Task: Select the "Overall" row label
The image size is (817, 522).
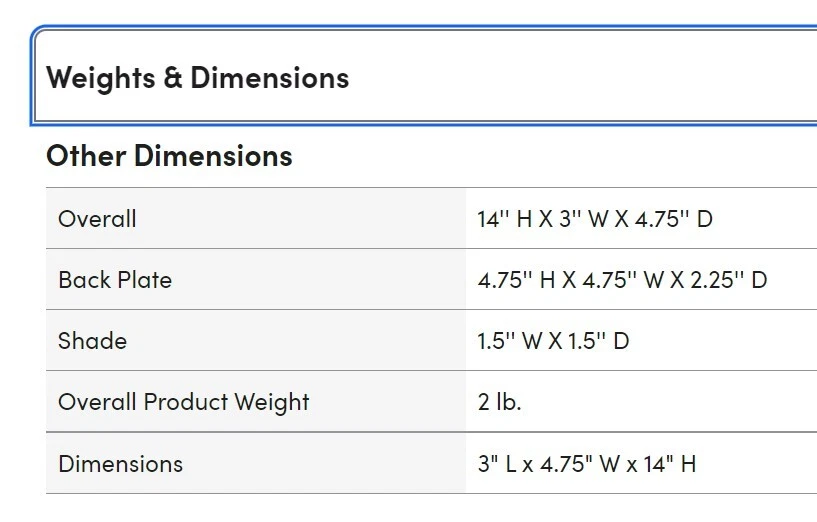Action: (97, 219)
